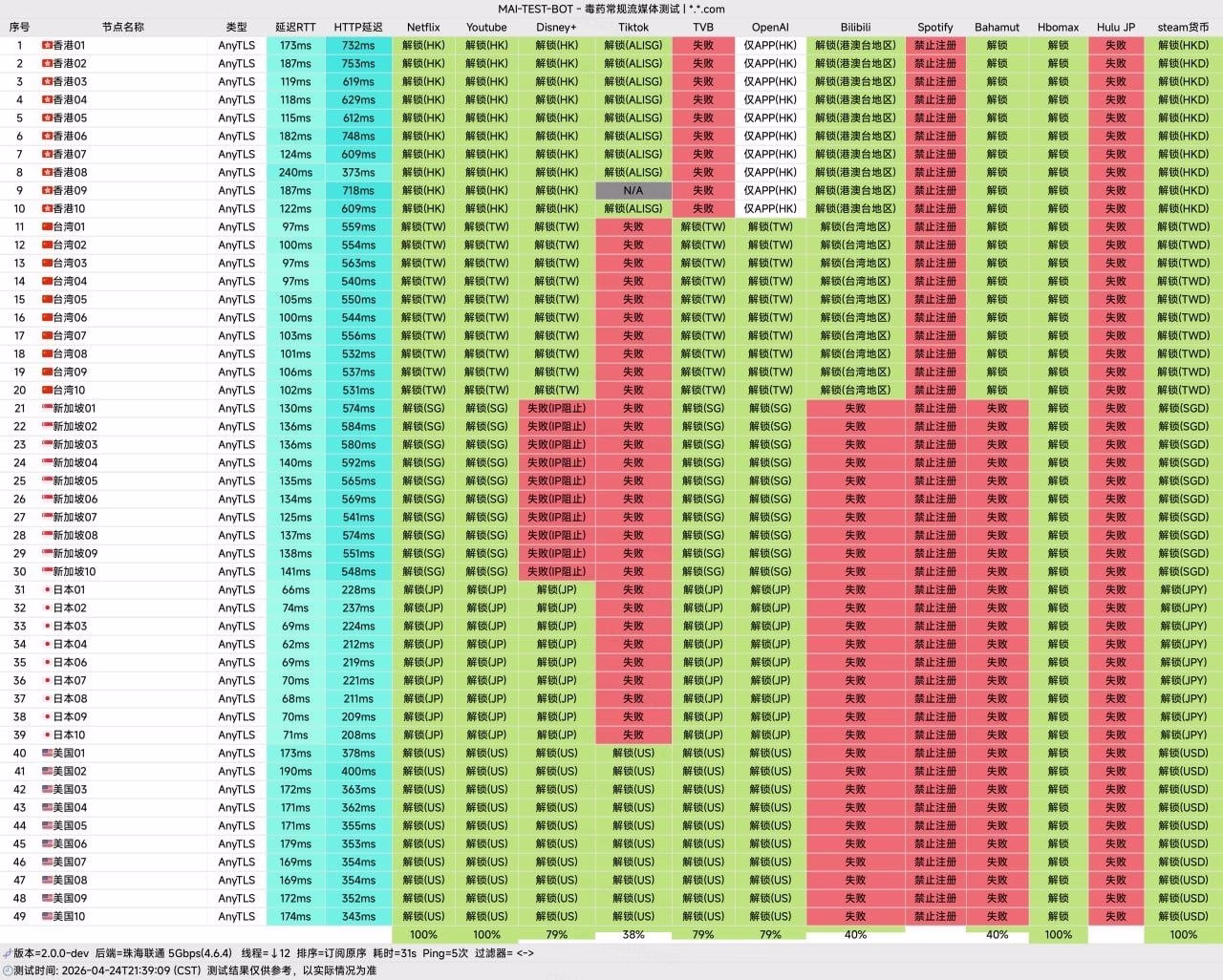This screenshot has height=980, width=1223.
Task: Click the 排序=订阅原序 status text
Action: [333, 952]
